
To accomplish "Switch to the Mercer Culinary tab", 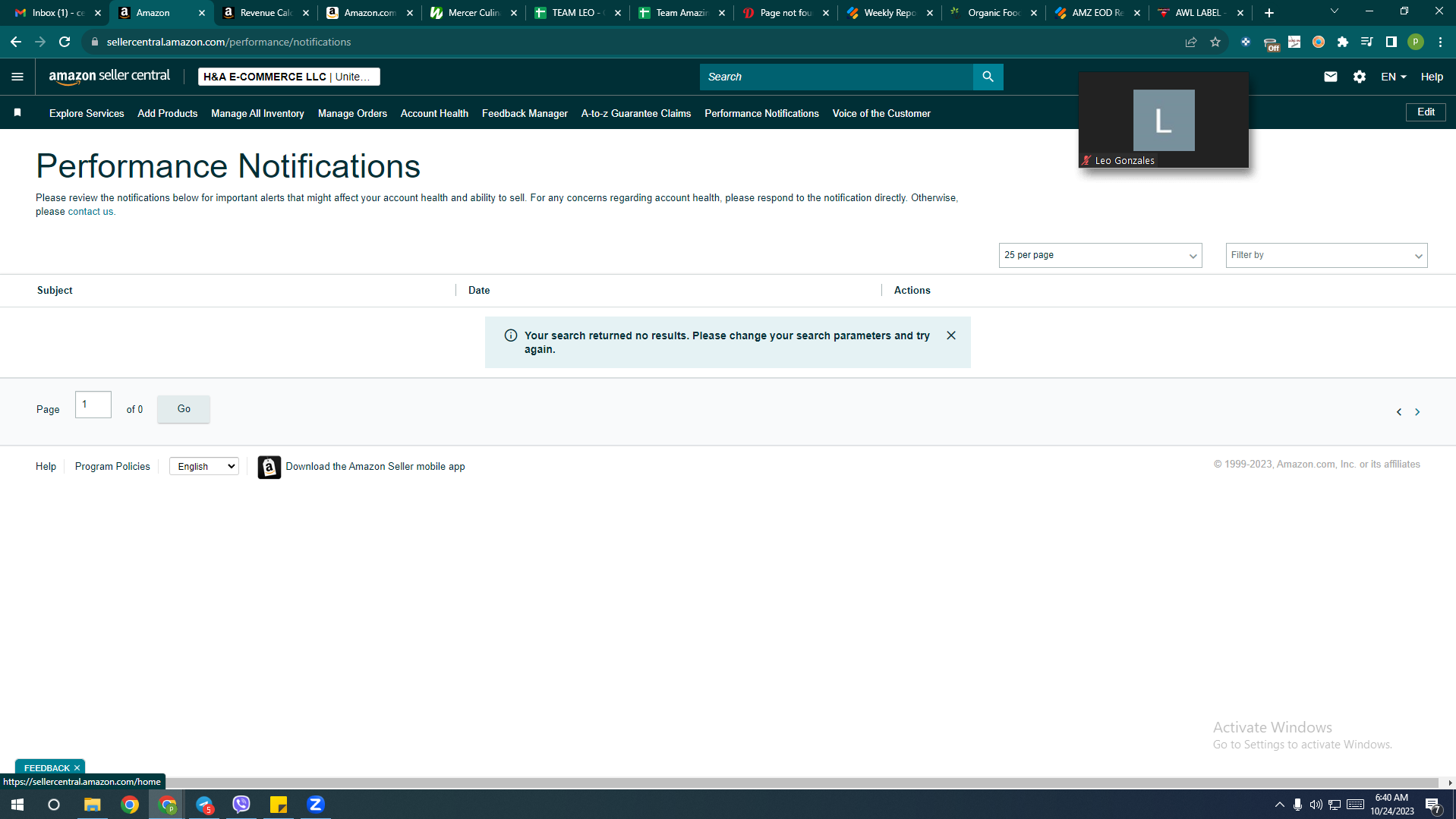I will (x=473, y=13).
